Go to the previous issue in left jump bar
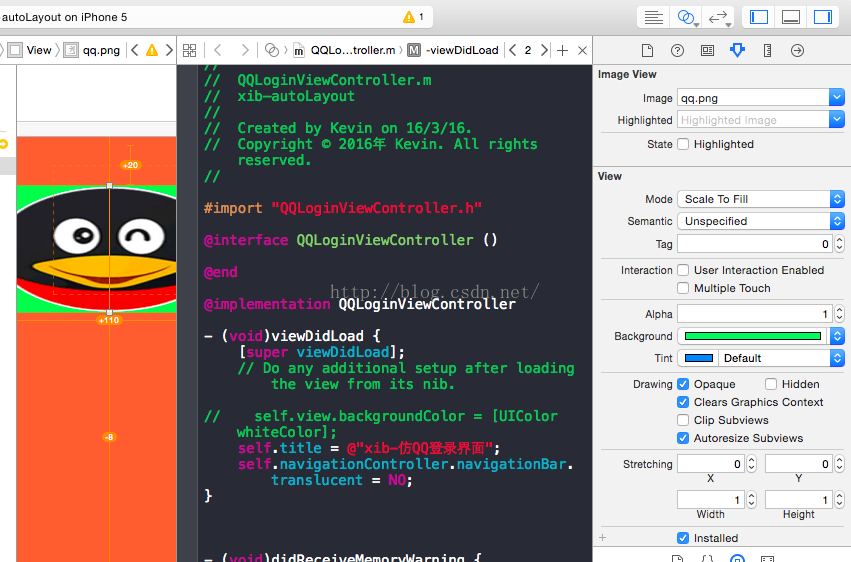851x562 pixels. click(x=135, y=50)
